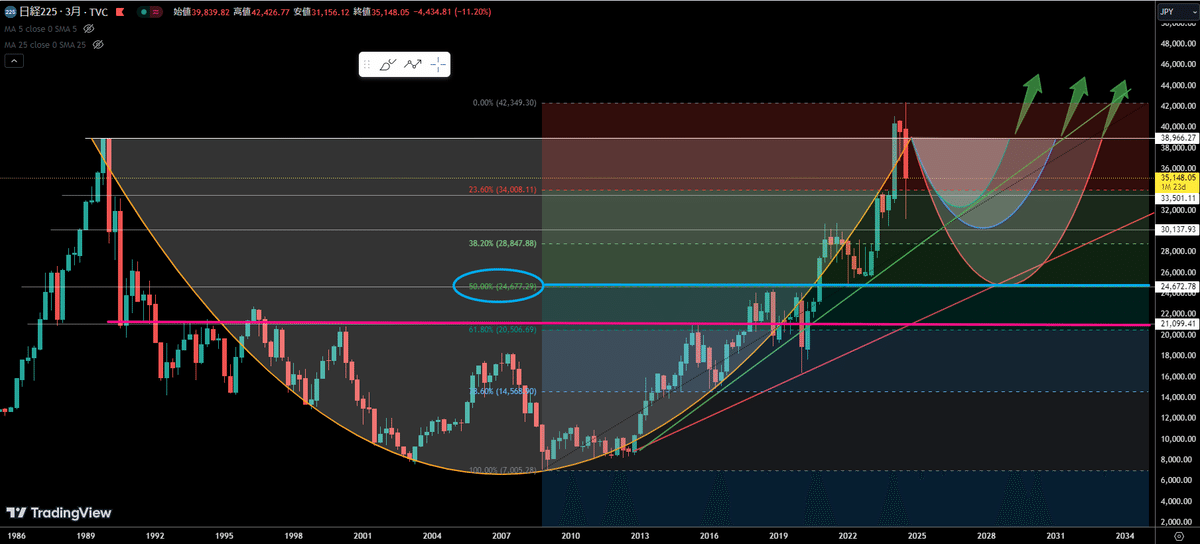Viewport: 1200px width, 544px height.
Task: Click the 38,966.27 price label
Action: [x=1178, y=137]
